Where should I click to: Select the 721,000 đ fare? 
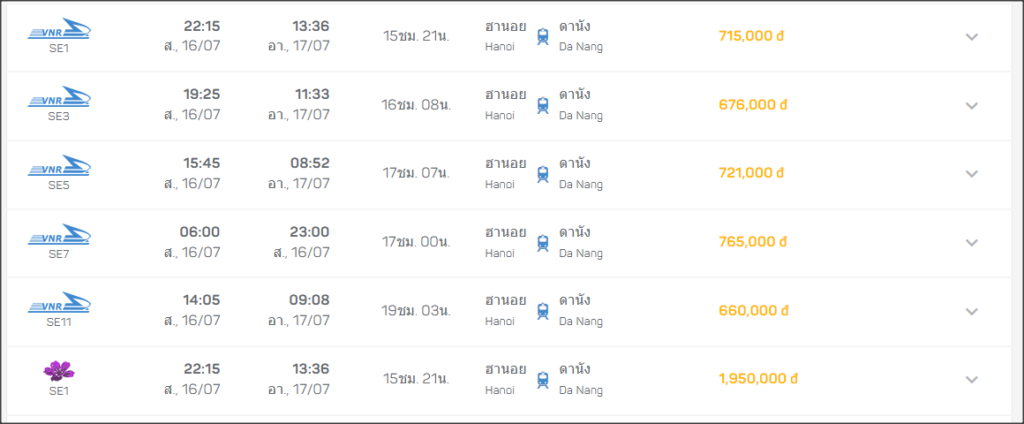[x=751, y=173]
